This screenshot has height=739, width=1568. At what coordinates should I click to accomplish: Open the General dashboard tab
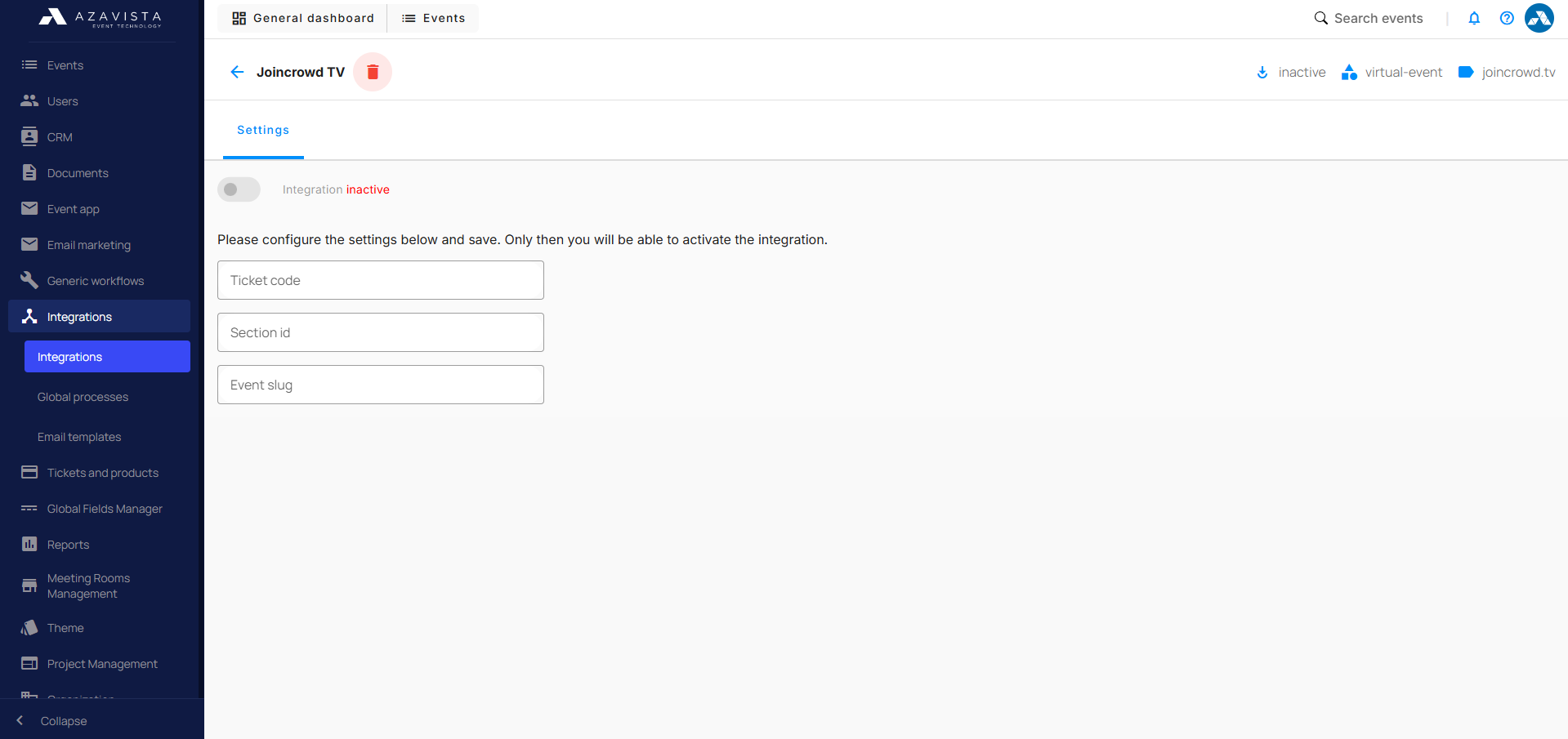point(302,18)
